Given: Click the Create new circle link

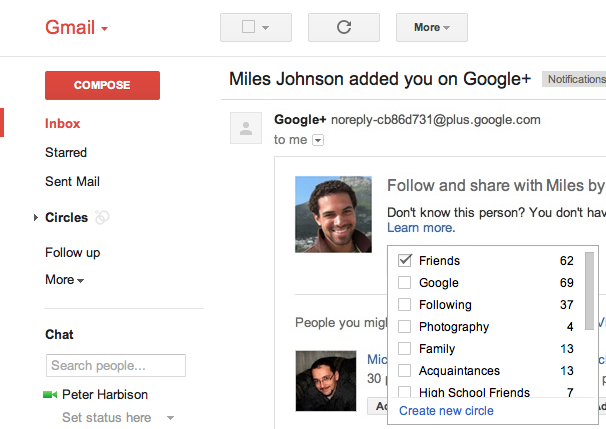Looking at the screenshot, I should (446, 410).
